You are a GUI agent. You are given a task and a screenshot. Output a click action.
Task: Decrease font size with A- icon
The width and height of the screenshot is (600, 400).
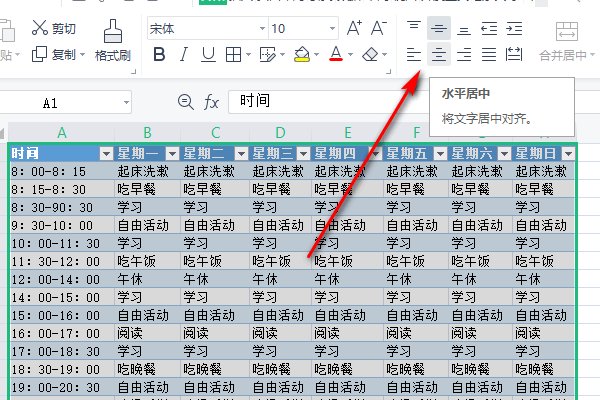pyautogui.click(x=378, y=28)
